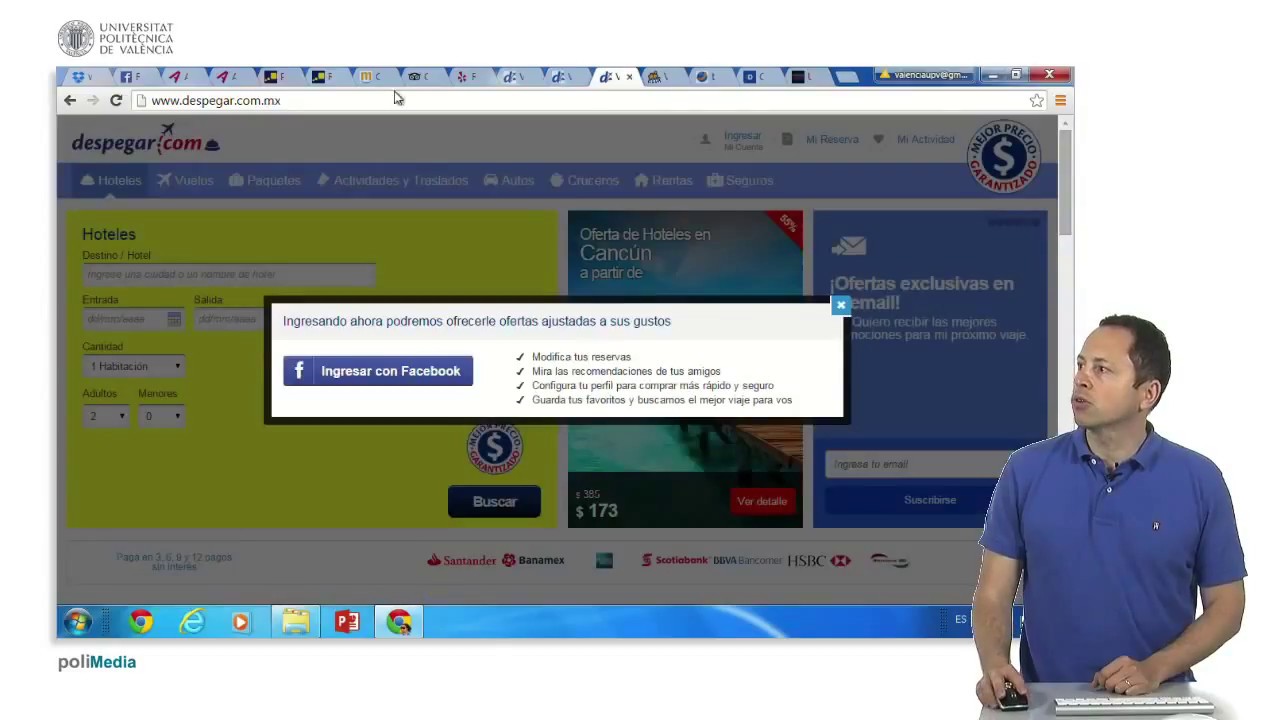Screen dimensions: 1280x720
Task: Switch to the Dropbox browser tab
Action: click(x=82, y=76)
